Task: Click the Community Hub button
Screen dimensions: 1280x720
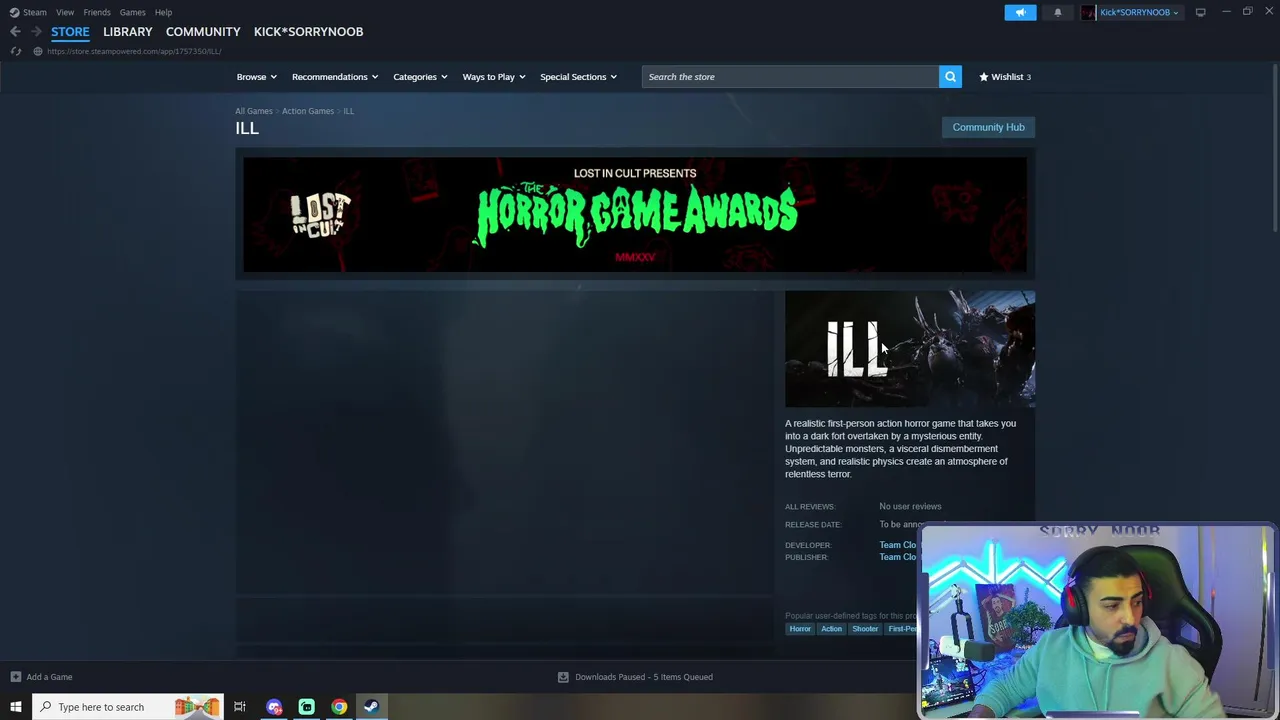Action: (988, 127)
